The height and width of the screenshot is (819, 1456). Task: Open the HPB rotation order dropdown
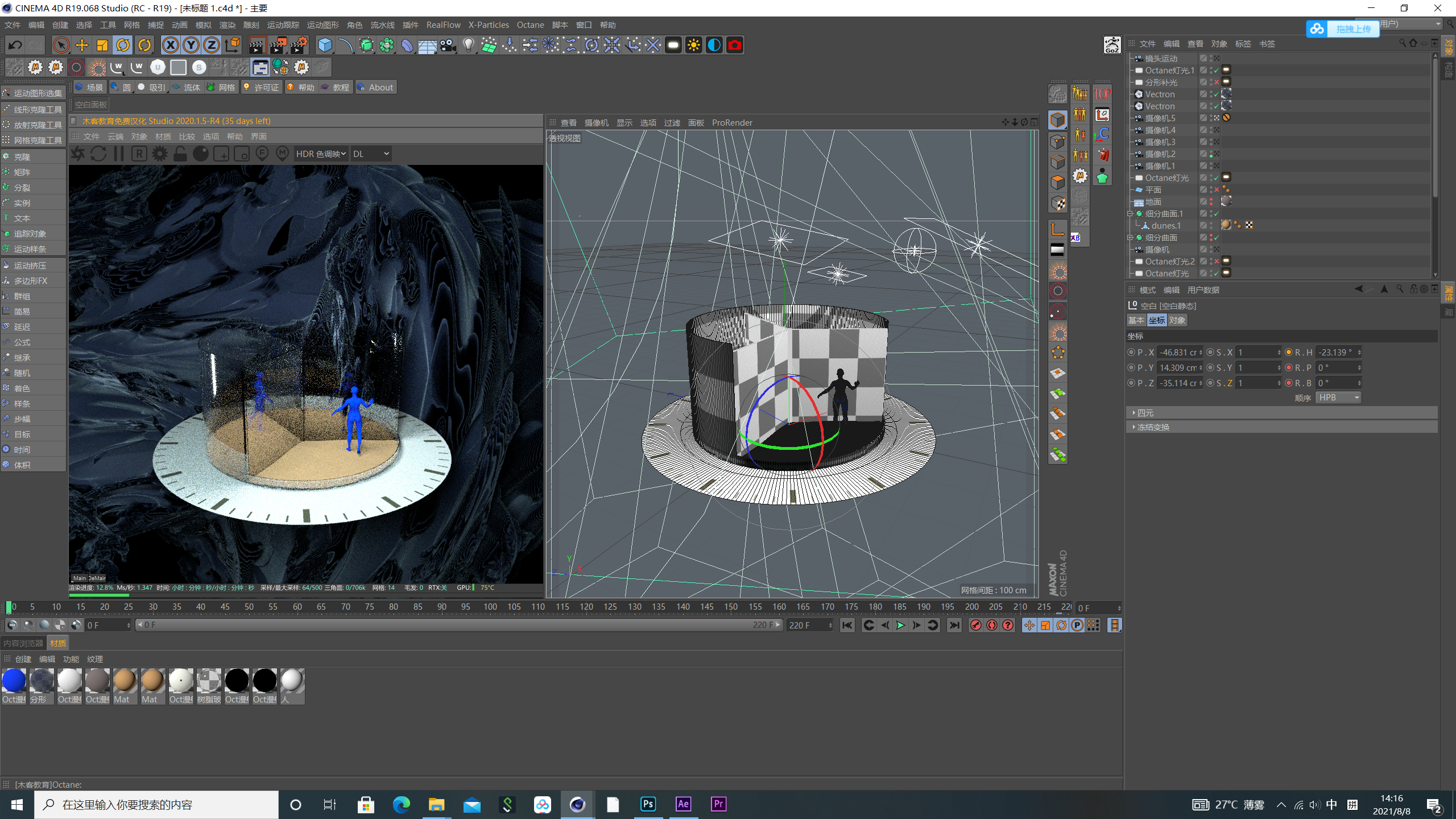coord(1338,398)
